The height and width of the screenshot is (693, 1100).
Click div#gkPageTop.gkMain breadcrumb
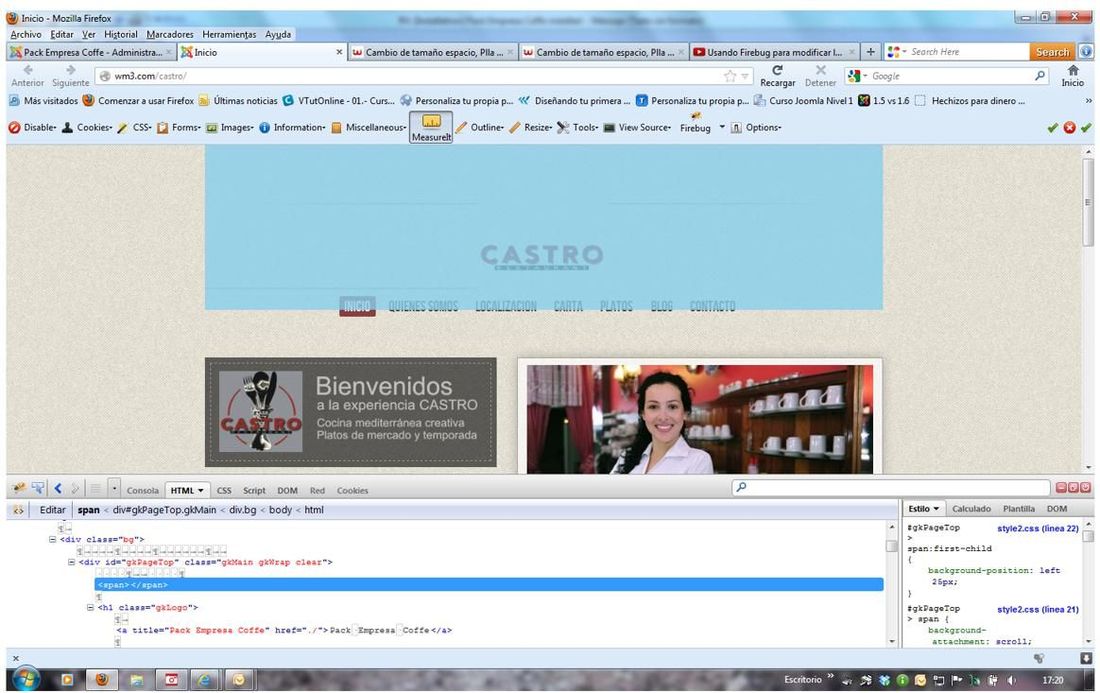click(x=164, y=510)
